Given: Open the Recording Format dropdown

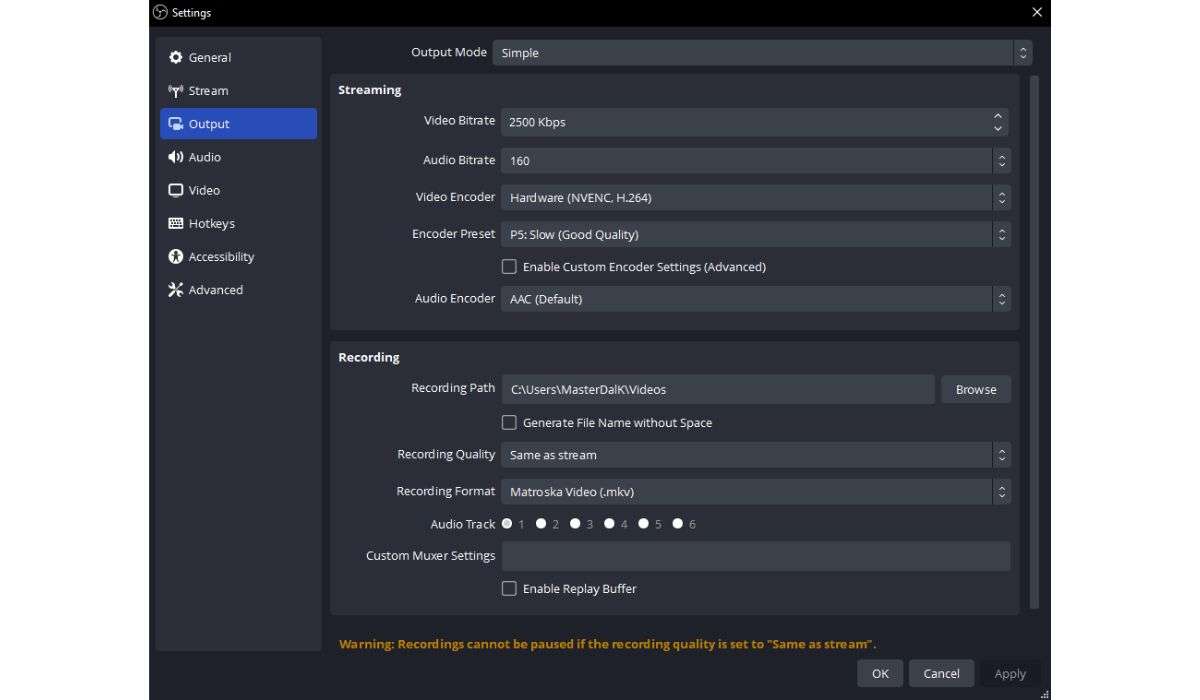Looking at the screenshot, I should tap(757, 491).
